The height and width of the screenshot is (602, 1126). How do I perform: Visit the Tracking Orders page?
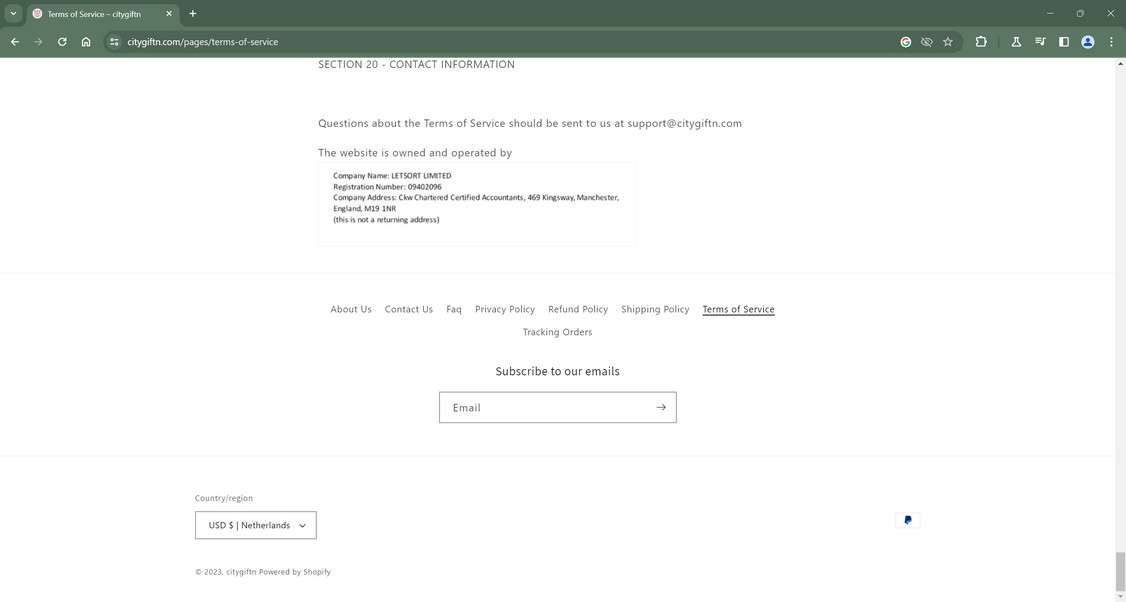click(557, 331)
